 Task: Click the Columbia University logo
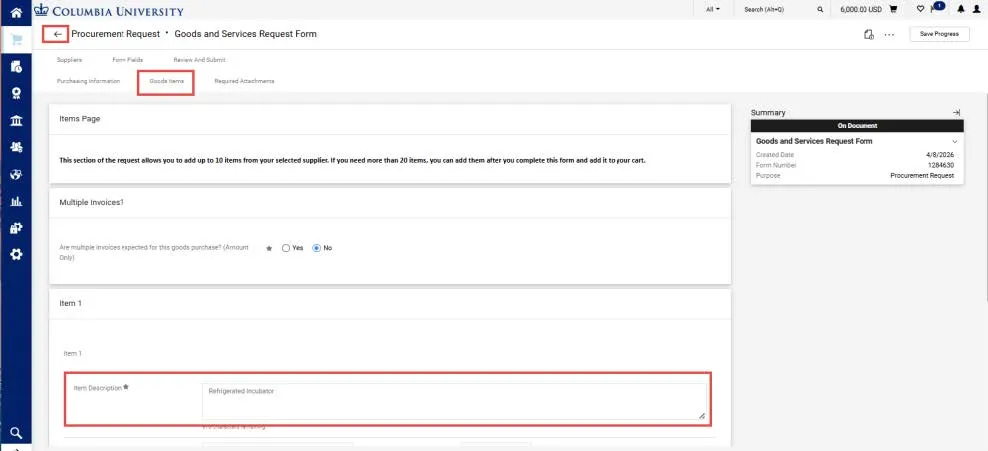[109, 10]
